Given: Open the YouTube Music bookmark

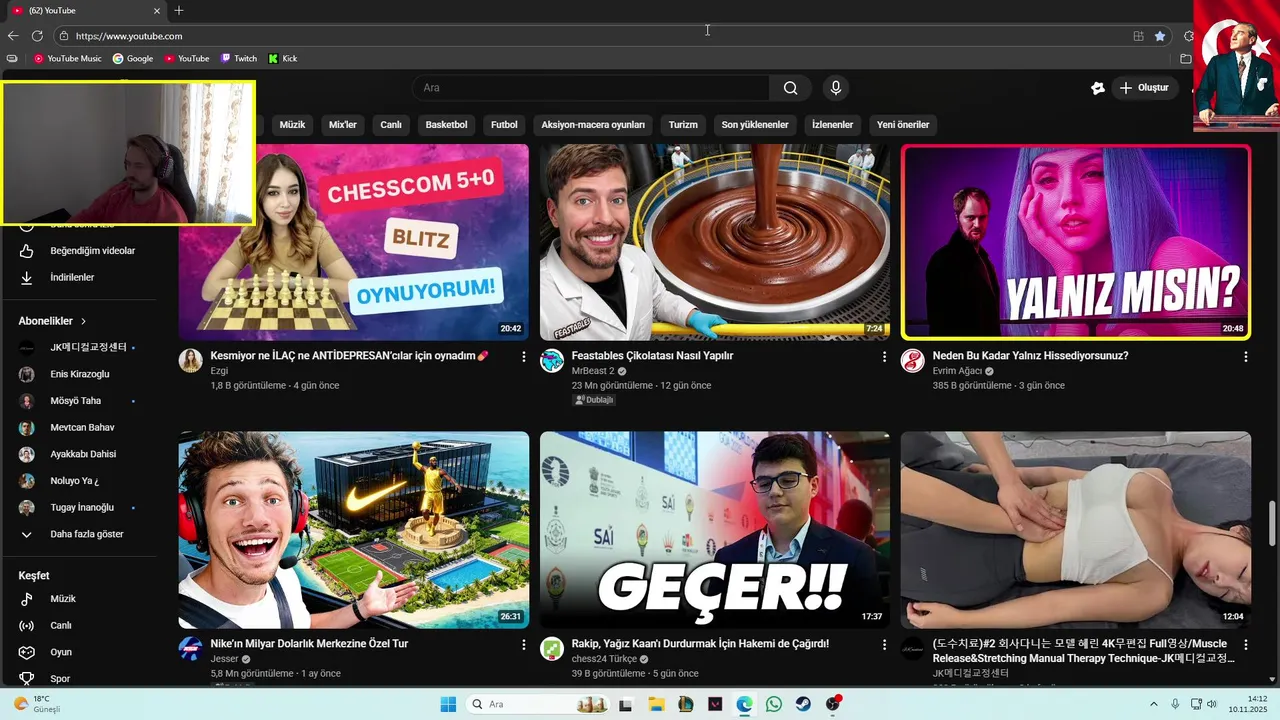Looking at the screenshot, I should click(x=68, y=59).
